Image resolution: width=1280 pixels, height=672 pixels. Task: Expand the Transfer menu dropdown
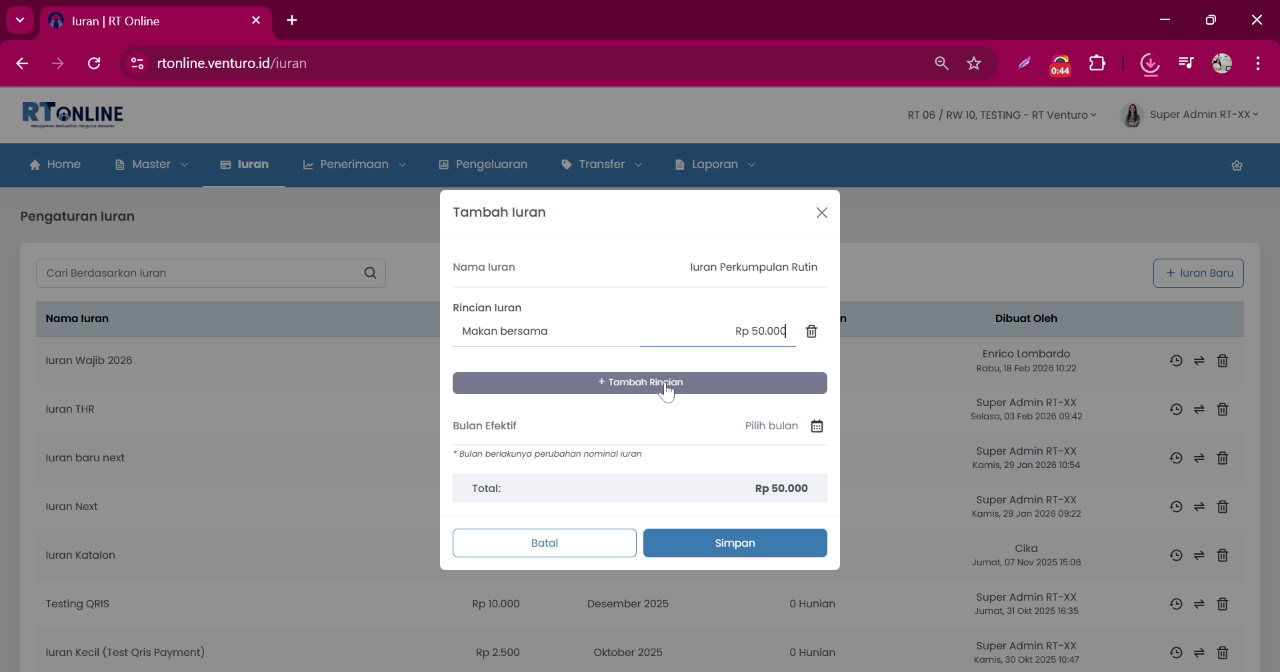[601, 164]
